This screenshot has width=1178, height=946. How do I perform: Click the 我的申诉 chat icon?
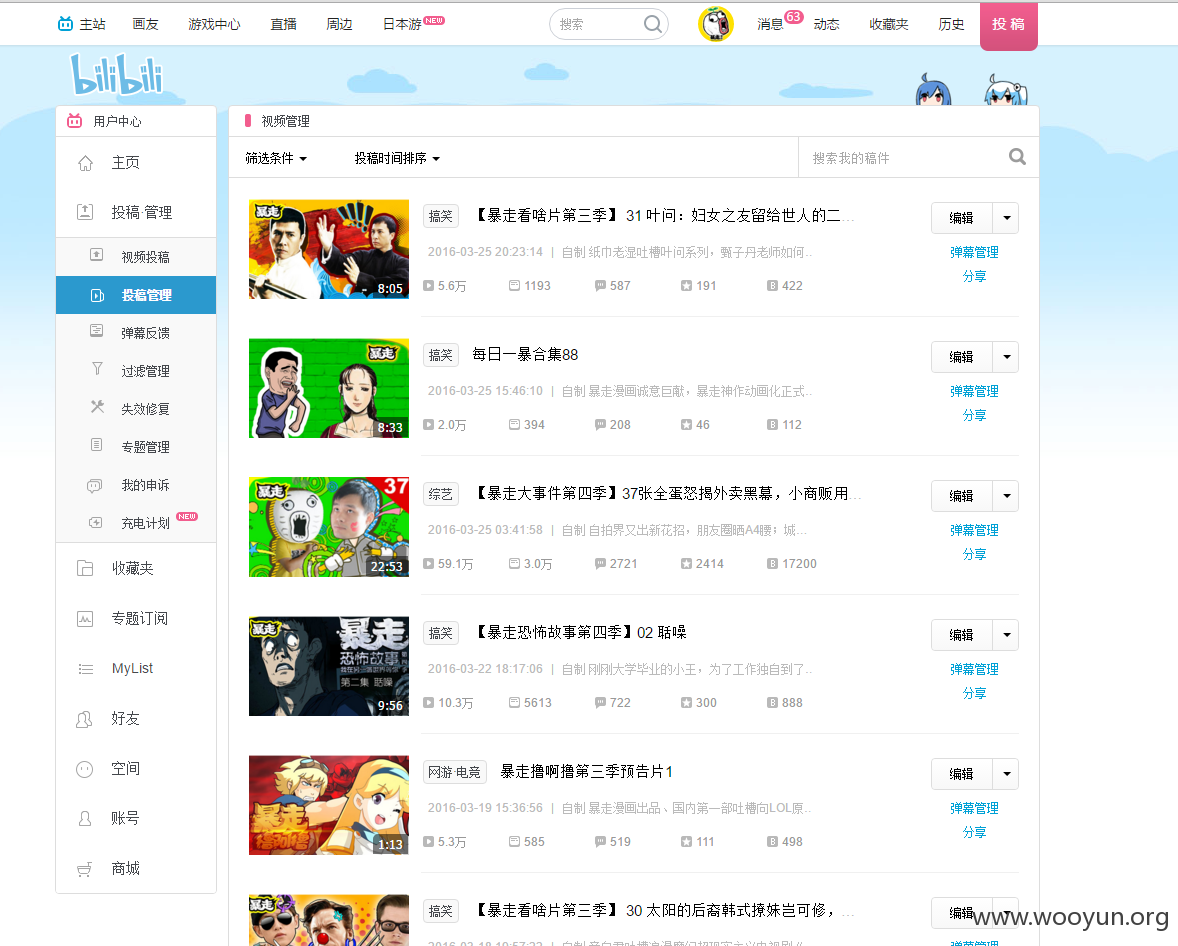pyautogui.click(x=95, y=485)
